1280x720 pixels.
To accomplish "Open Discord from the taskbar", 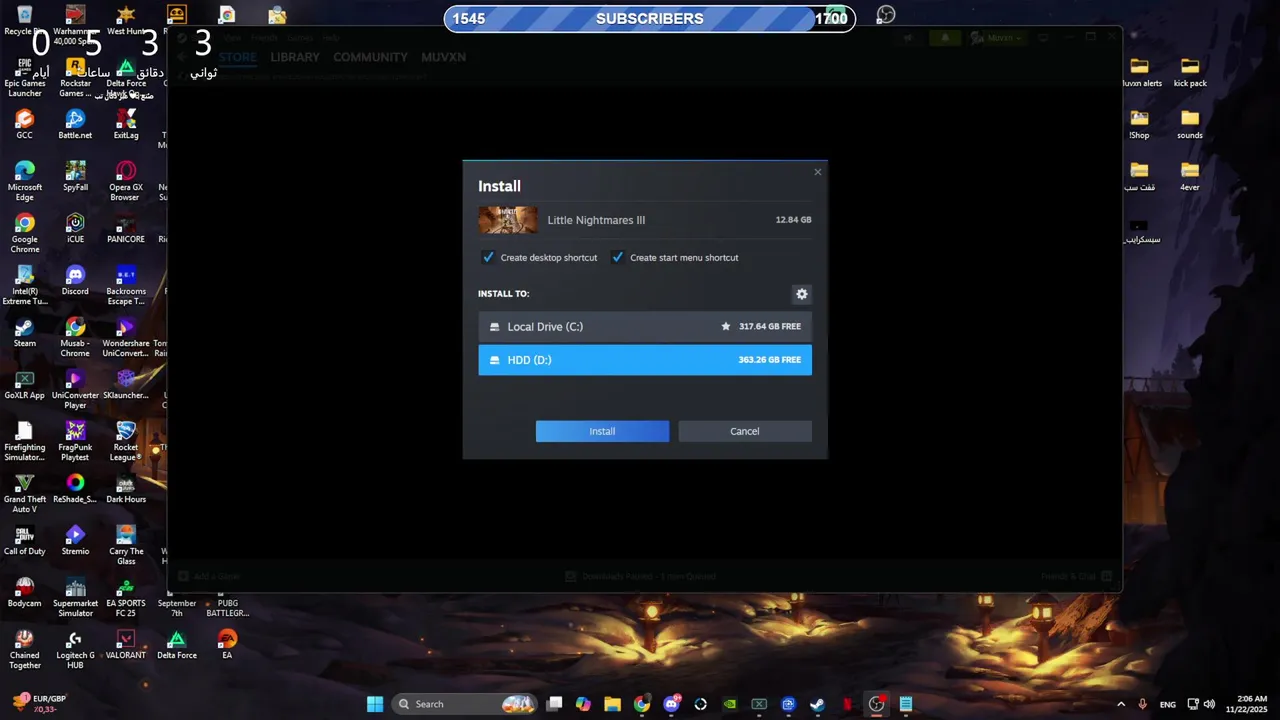I will (671, 704).
